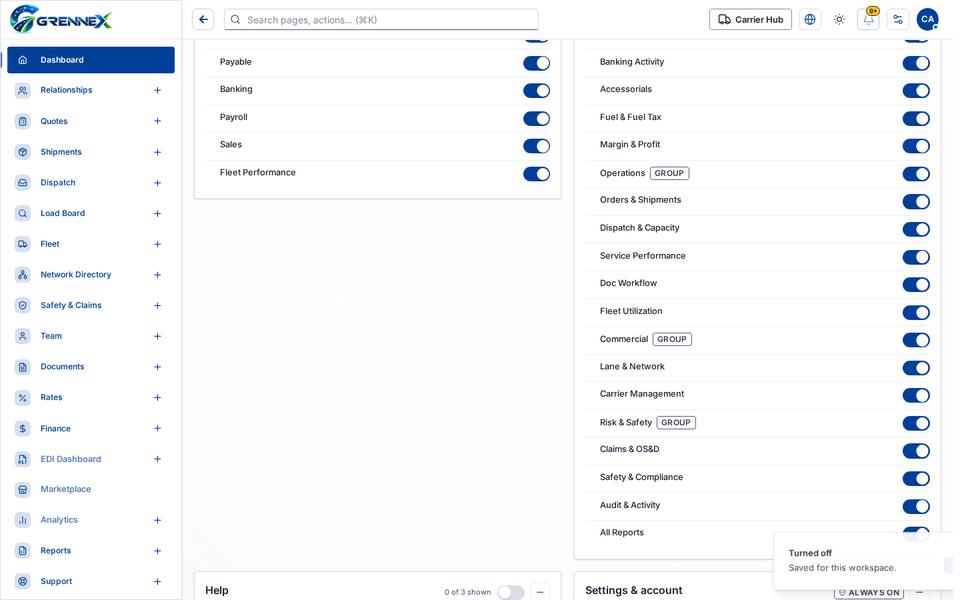Expand the Load Board plus
Viewport: 960px width, 600px height.
(157, 213)
